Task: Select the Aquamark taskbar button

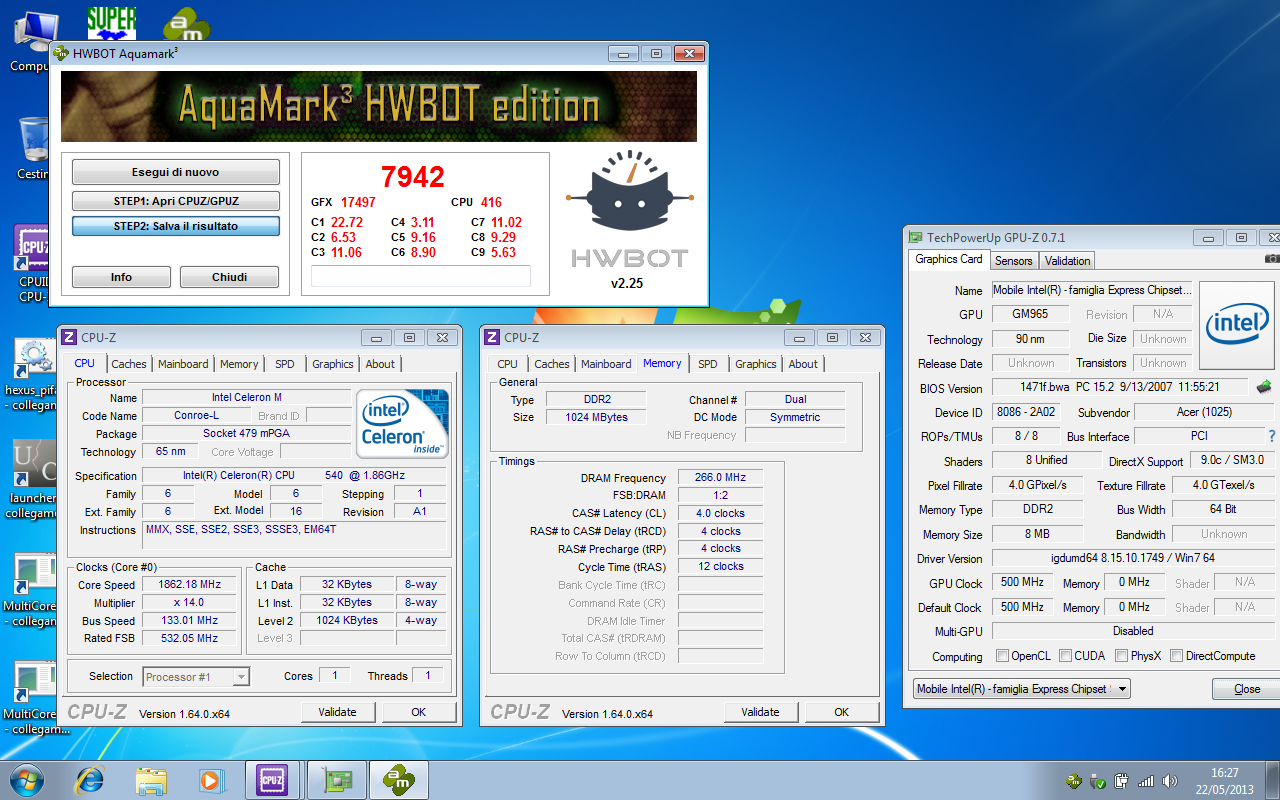Action: [398, 779]
